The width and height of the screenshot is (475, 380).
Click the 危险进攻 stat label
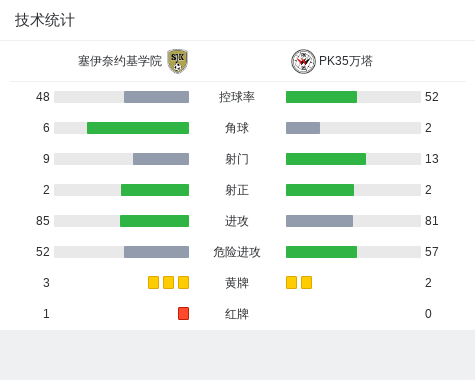click(x=237, y=252)
